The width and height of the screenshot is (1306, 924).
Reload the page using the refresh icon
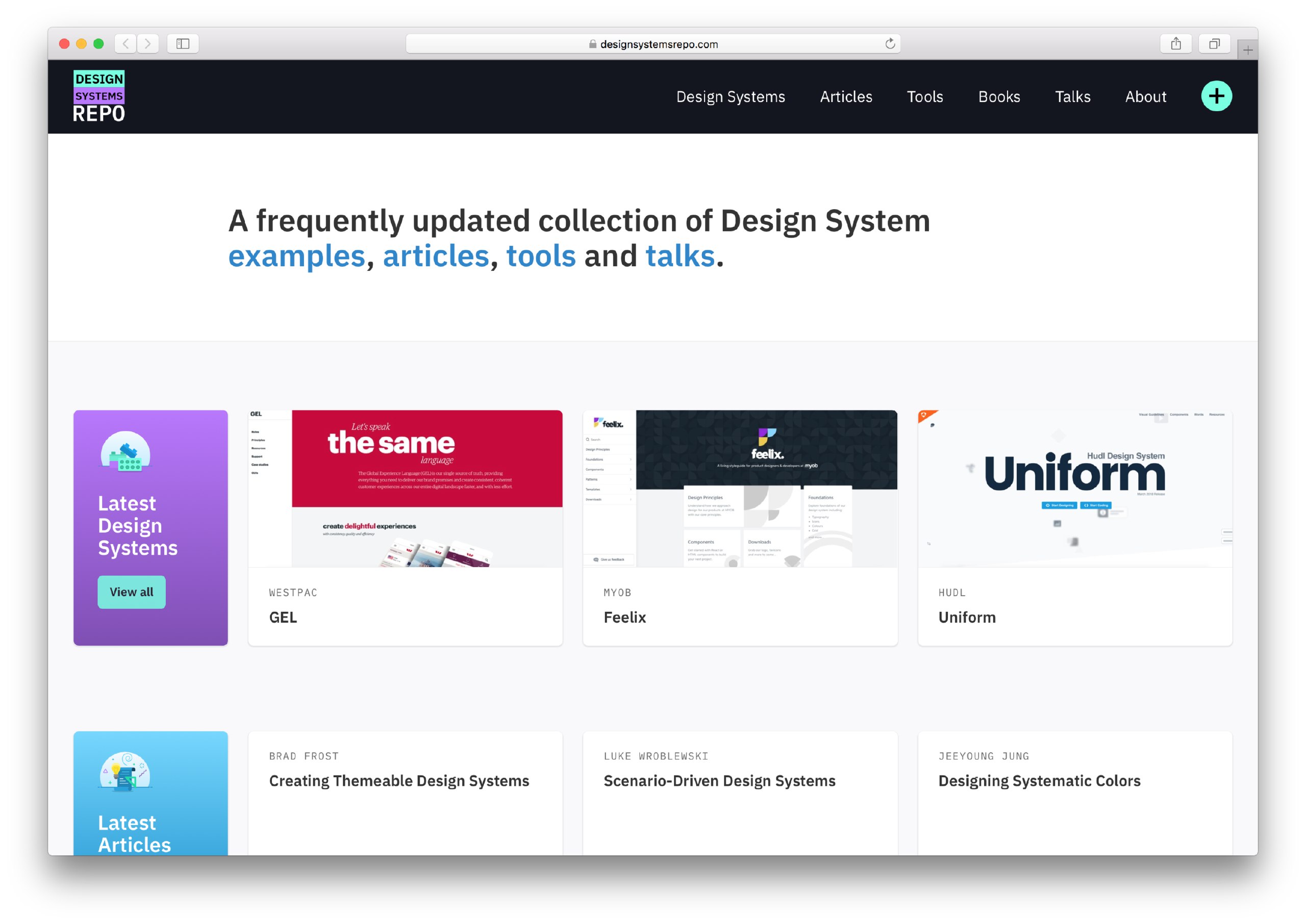(x=889, y=44)
